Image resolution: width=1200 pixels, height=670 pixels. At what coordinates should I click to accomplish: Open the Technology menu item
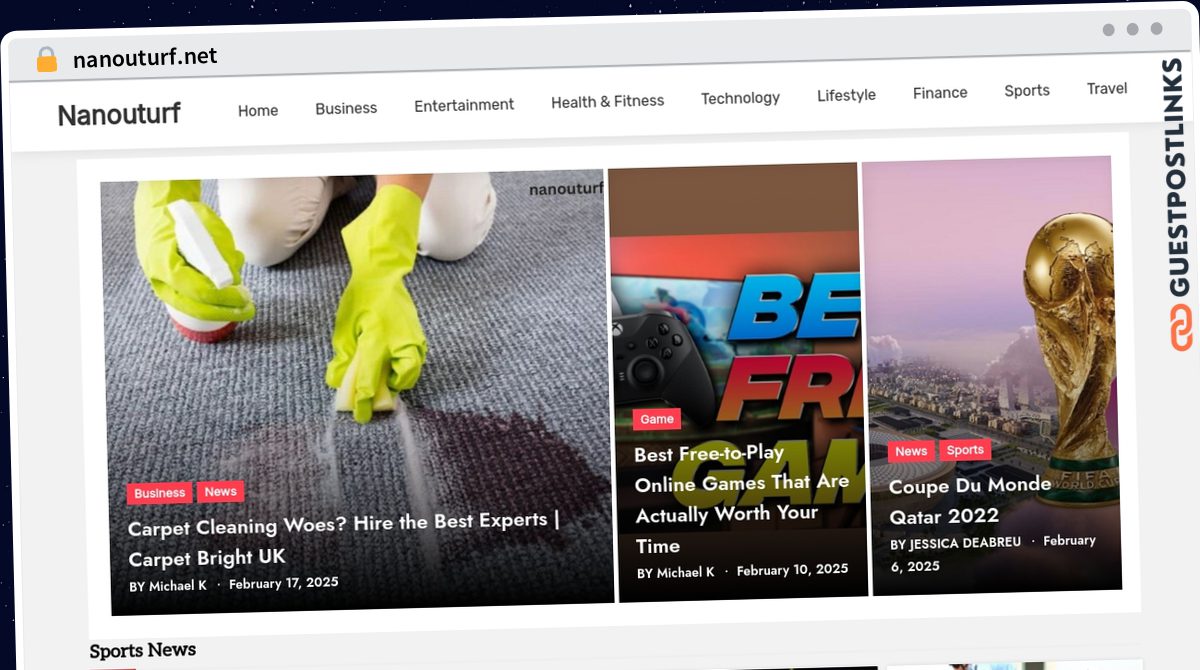(740, 98)
